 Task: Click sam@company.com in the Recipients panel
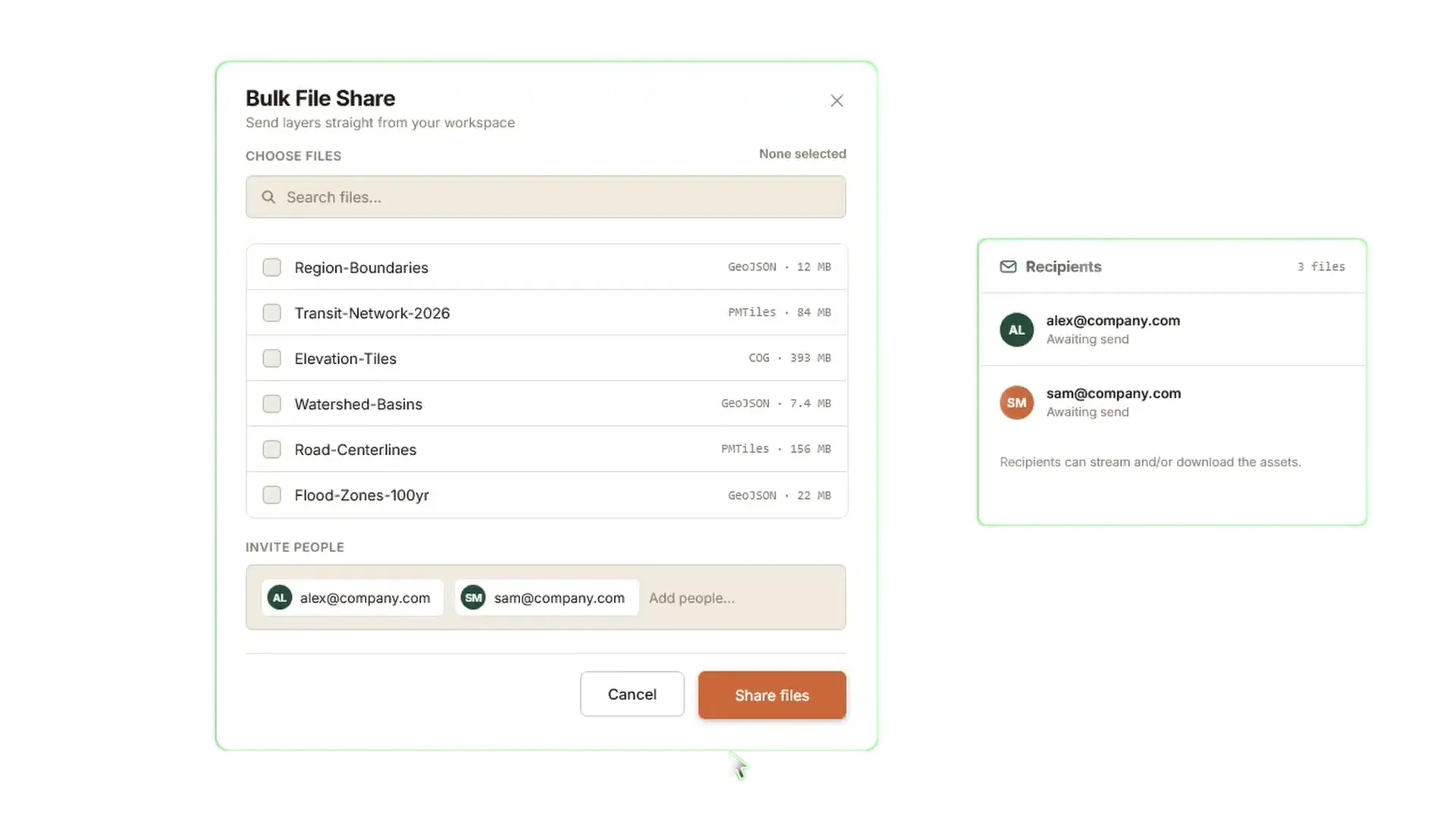click(1113, 394)
